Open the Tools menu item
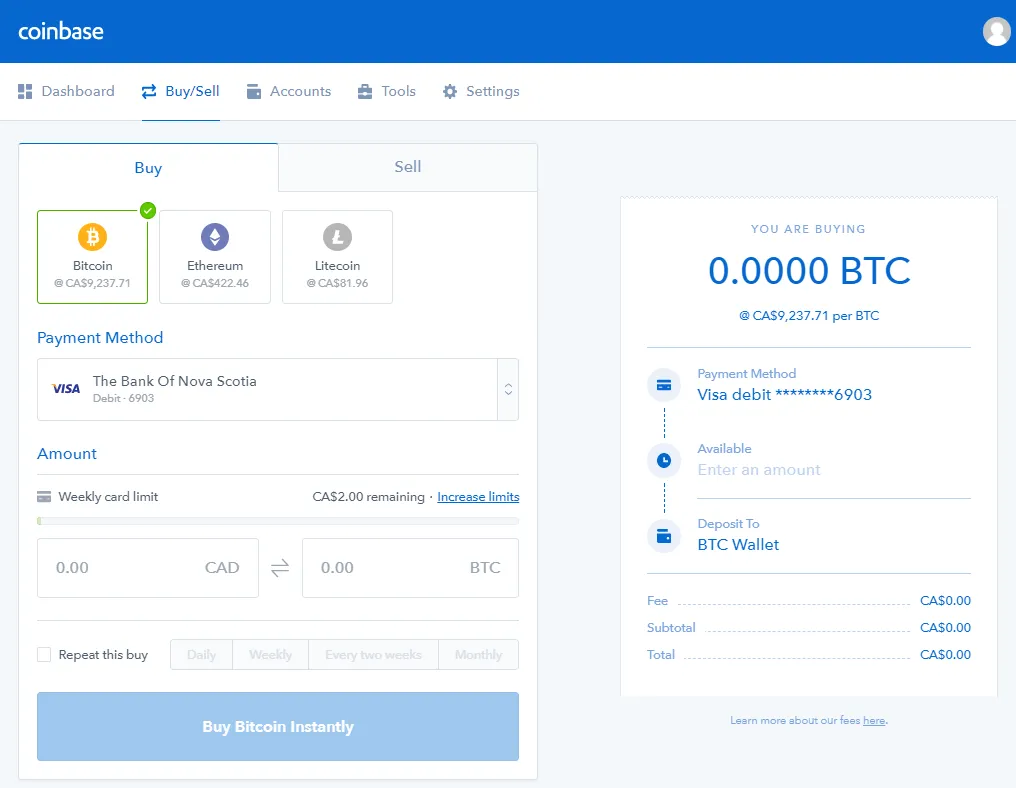Screen dimensions: 1016x788 point(387,91)
